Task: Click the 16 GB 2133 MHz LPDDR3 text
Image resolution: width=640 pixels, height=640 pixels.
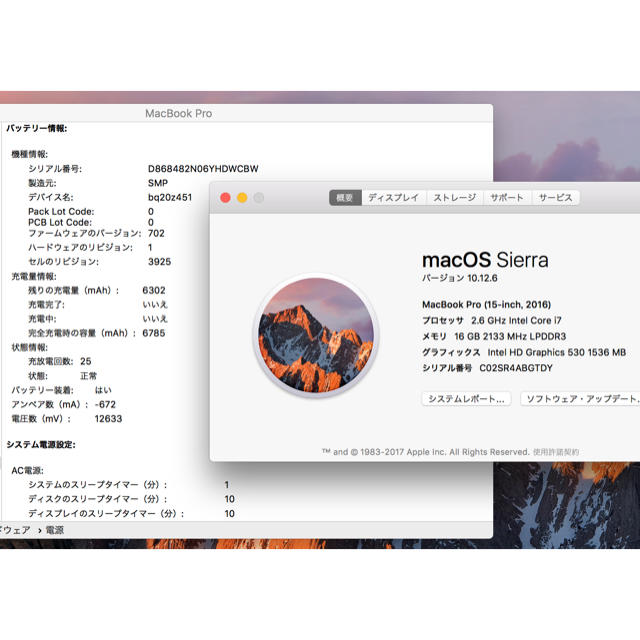Action: [x=510, y=336]
